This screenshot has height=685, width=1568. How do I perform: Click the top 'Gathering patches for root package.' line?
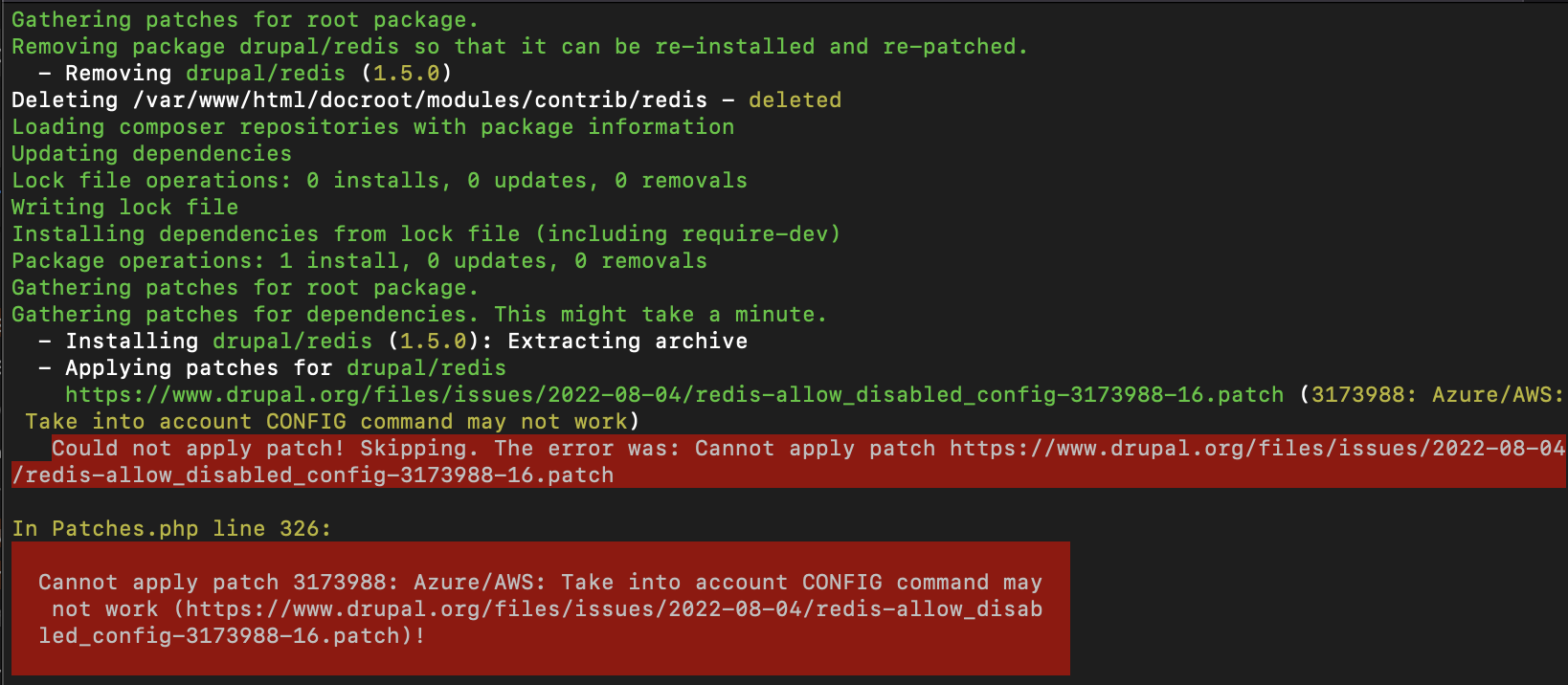(x=245, y=20)
